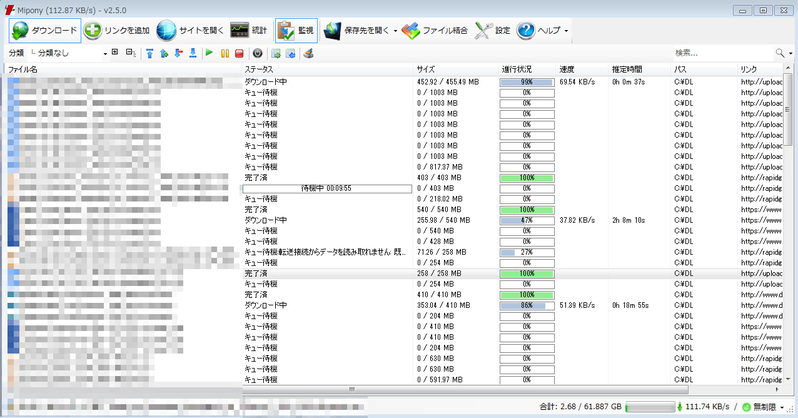
Task: Click size cell 0 / 817.37 MB
Action: click(440, 167)
